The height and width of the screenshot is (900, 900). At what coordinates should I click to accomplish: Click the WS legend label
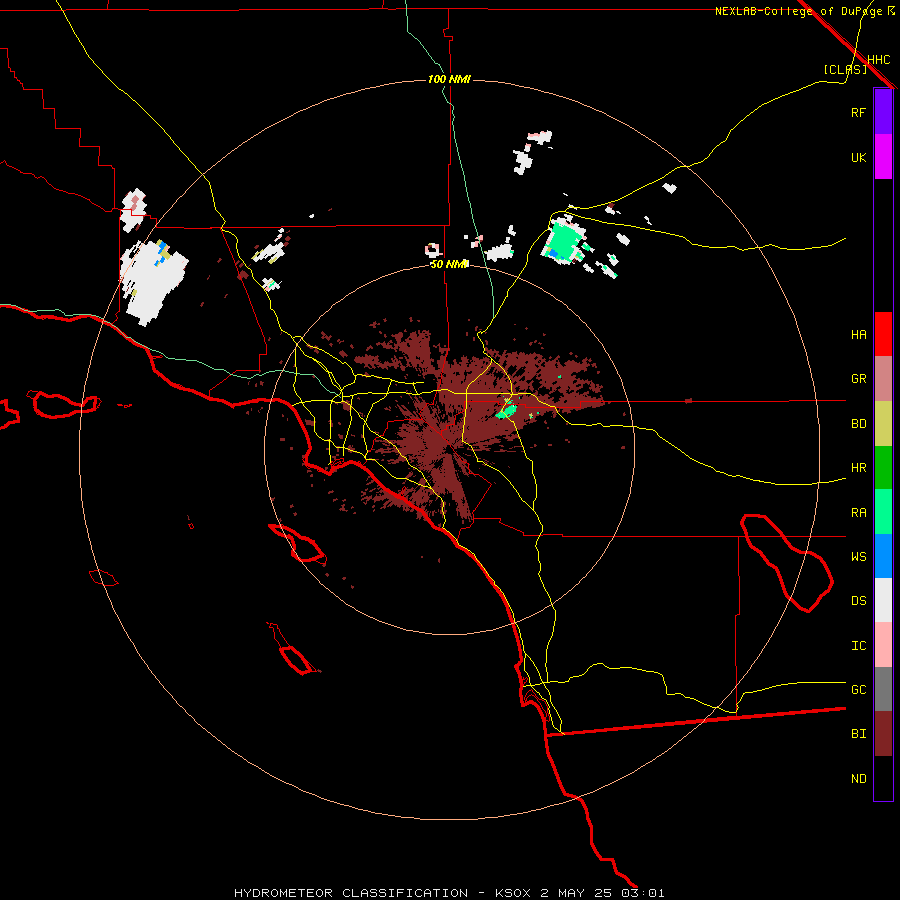click(858, 557)
